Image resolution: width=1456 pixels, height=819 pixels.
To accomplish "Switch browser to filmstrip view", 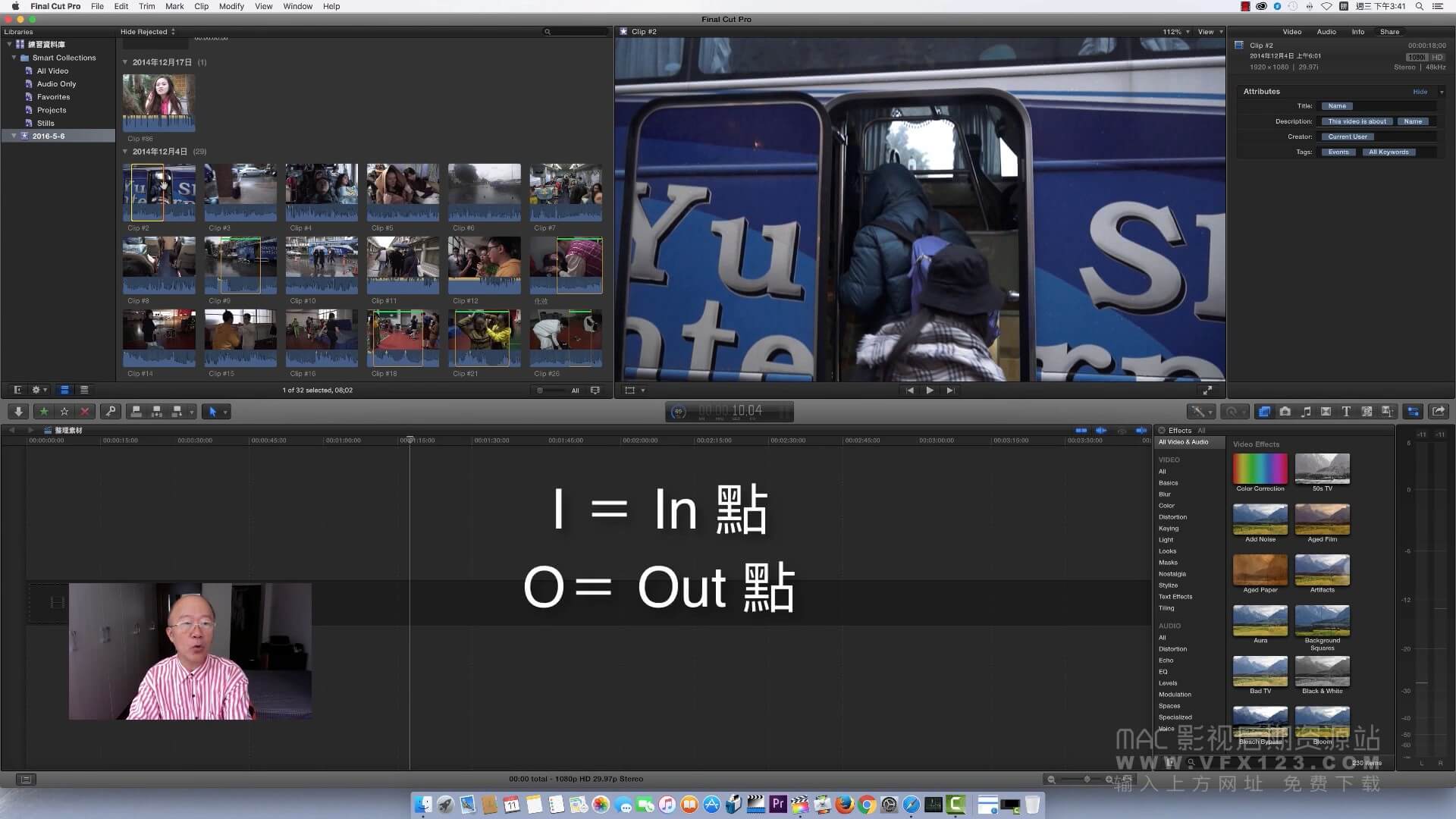I will pos(64,390).
